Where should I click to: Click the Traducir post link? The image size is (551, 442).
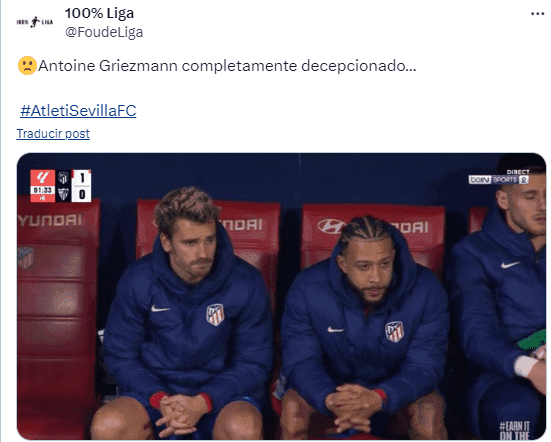coord(53,134)
